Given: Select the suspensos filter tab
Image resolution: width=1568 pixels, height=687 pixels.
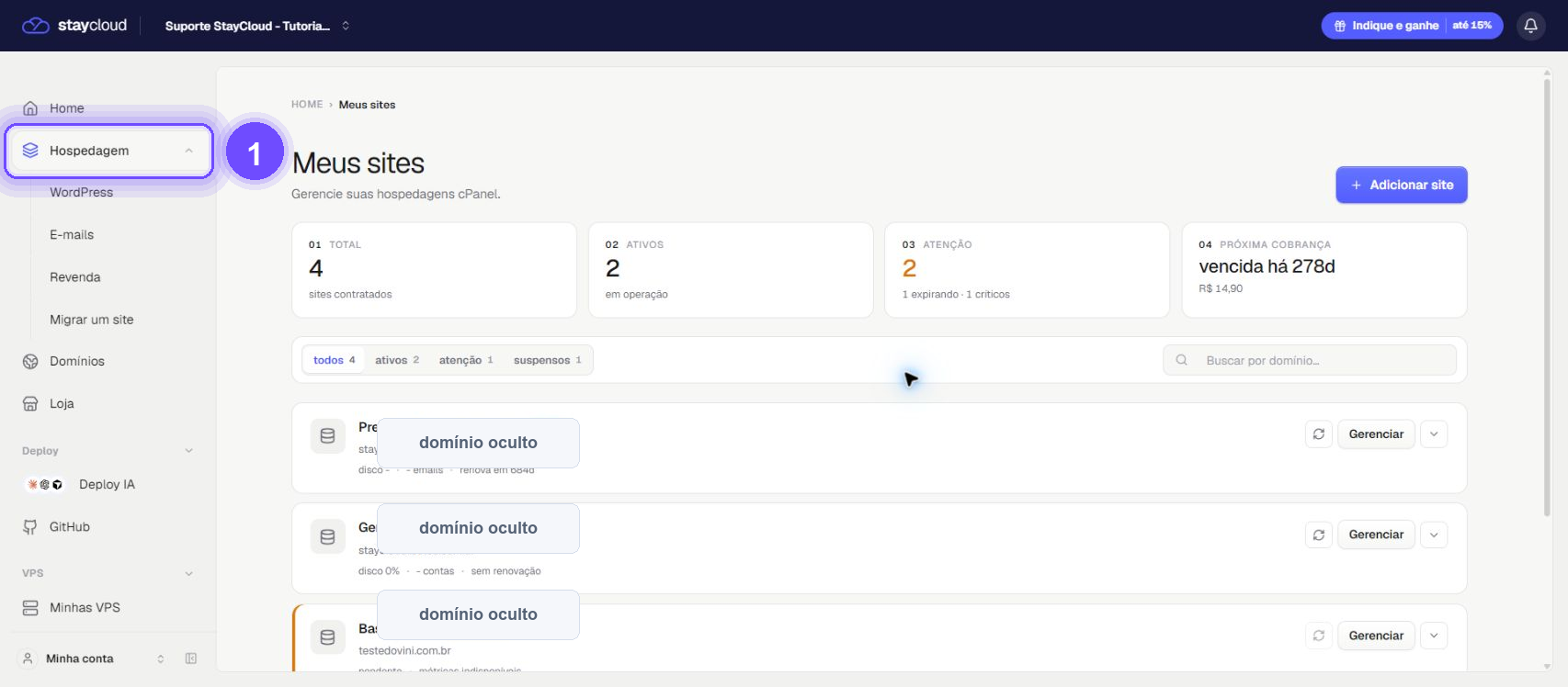Looking at the screenshot, I should [548, 360].
